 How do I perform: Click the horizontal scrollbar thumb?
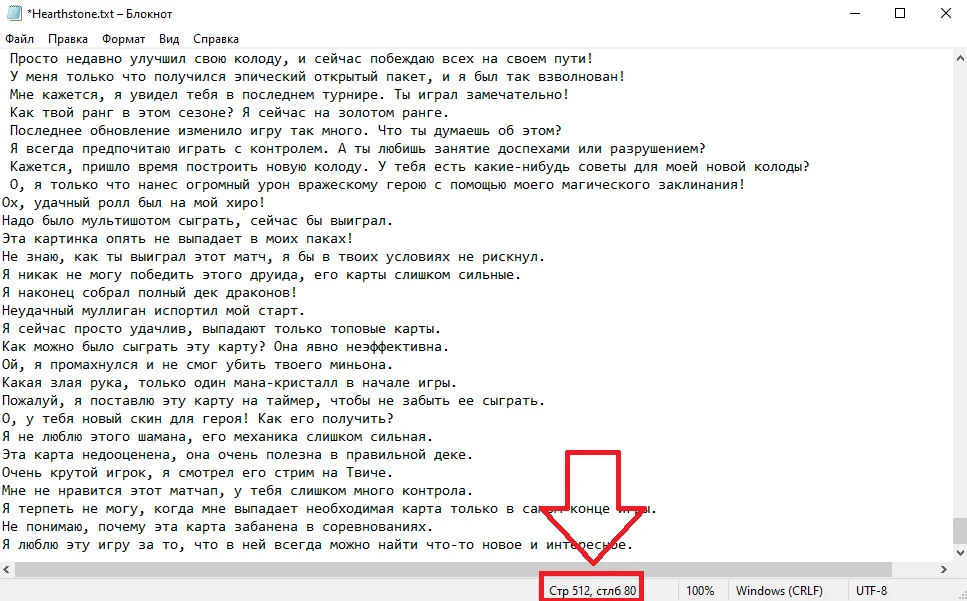[453, 570]
